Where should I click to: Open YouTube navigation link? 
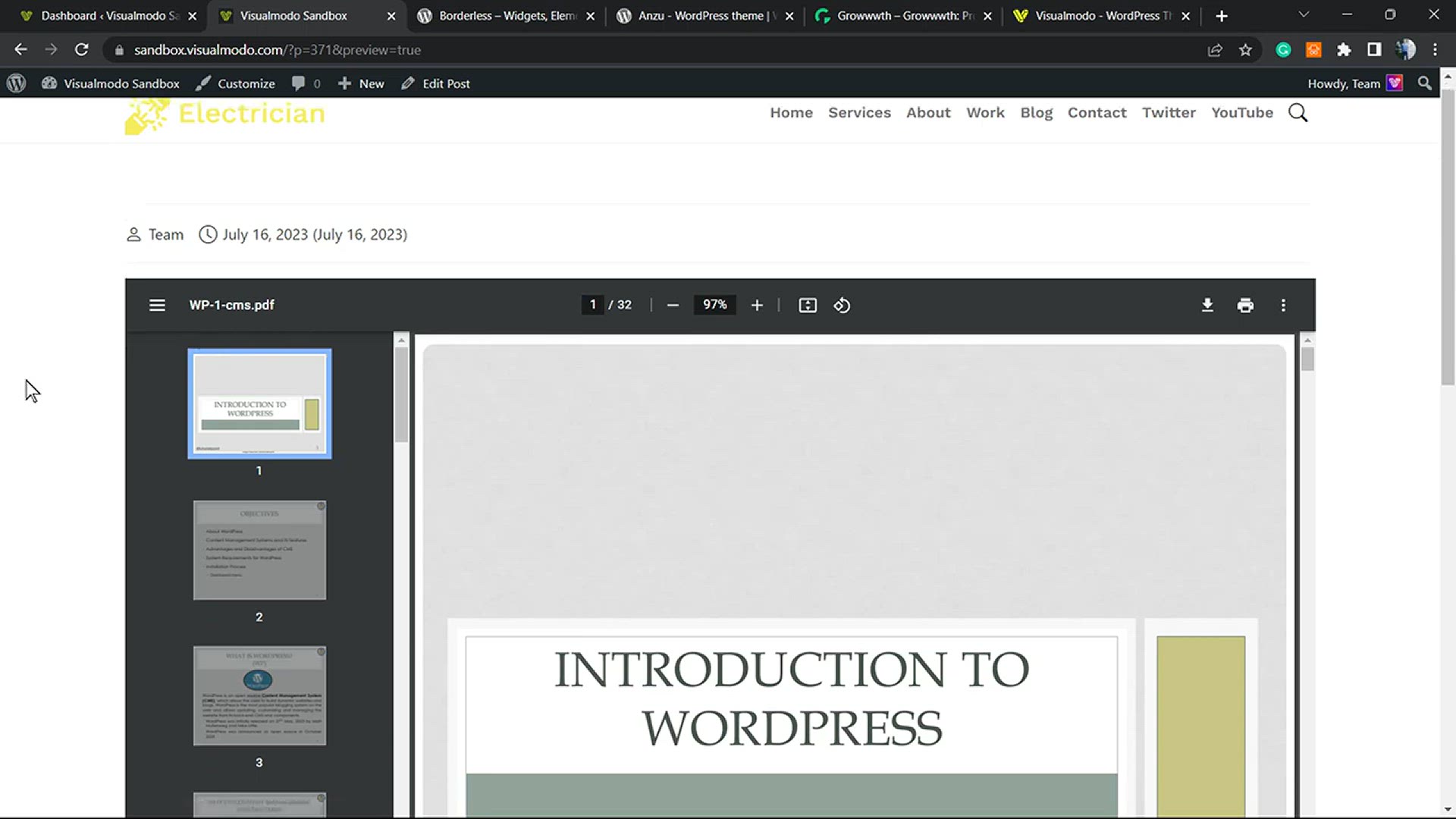(1242, 112)
